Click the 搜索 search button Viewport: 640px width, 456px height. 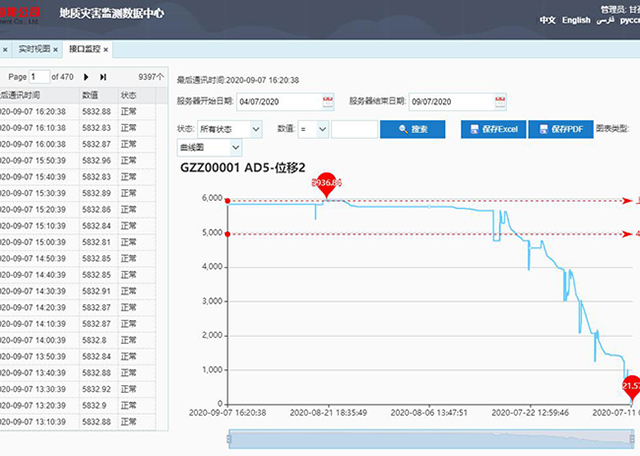420,129
